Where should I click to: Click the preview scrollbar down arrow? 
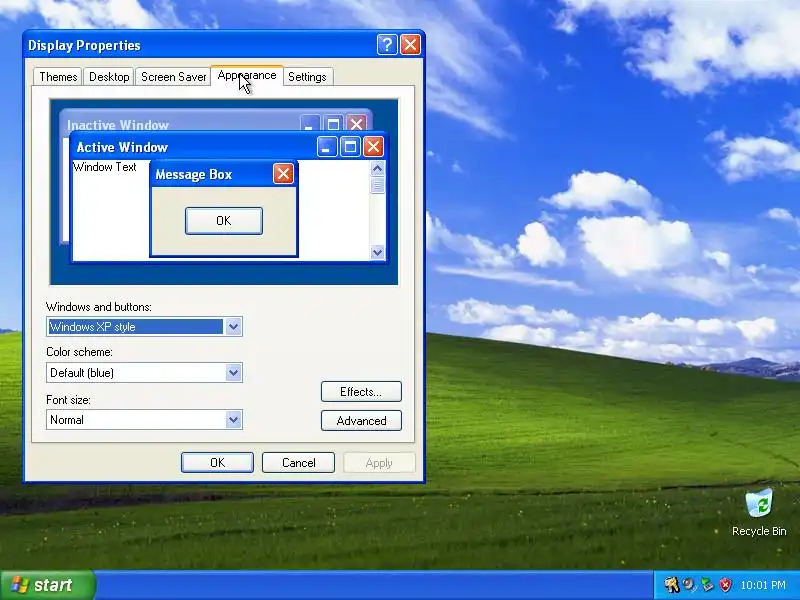tap(378, 252)
